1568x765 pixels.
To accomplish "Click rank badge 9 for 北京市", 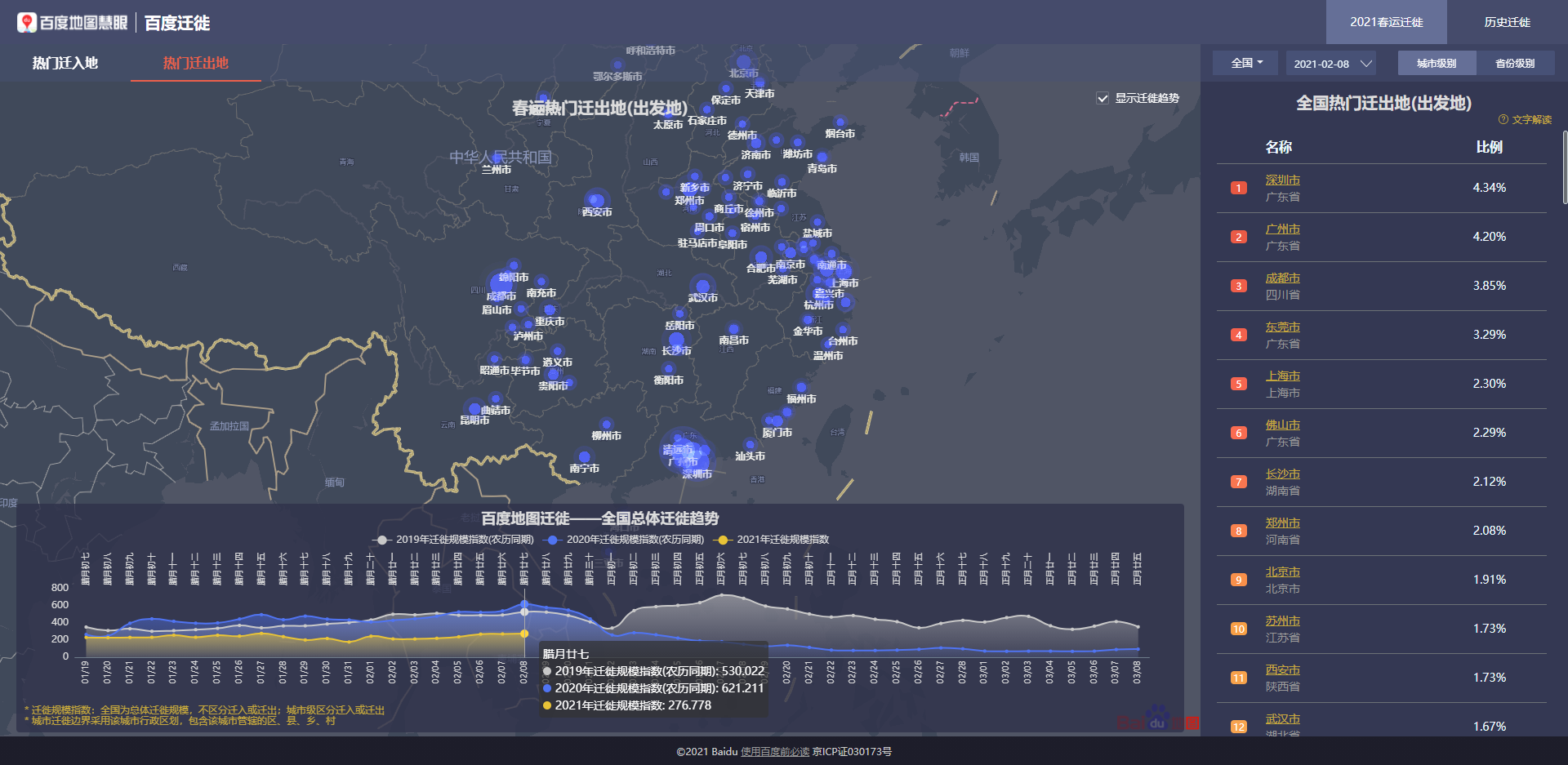I will [1238, 580].
